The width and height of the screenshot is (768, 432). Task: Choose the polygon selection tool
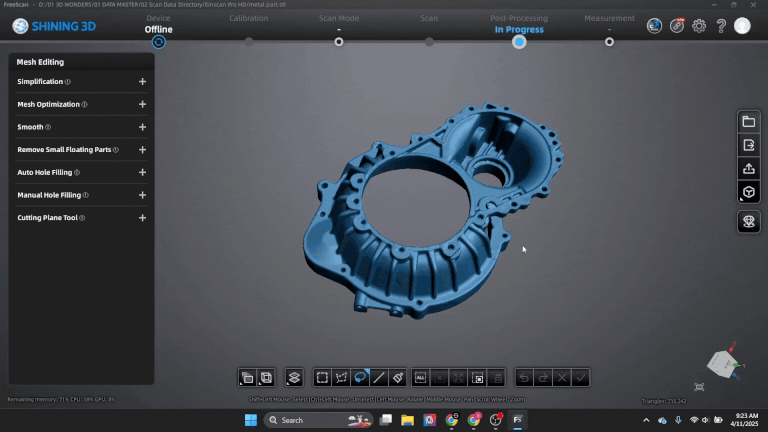pos(341,378)
